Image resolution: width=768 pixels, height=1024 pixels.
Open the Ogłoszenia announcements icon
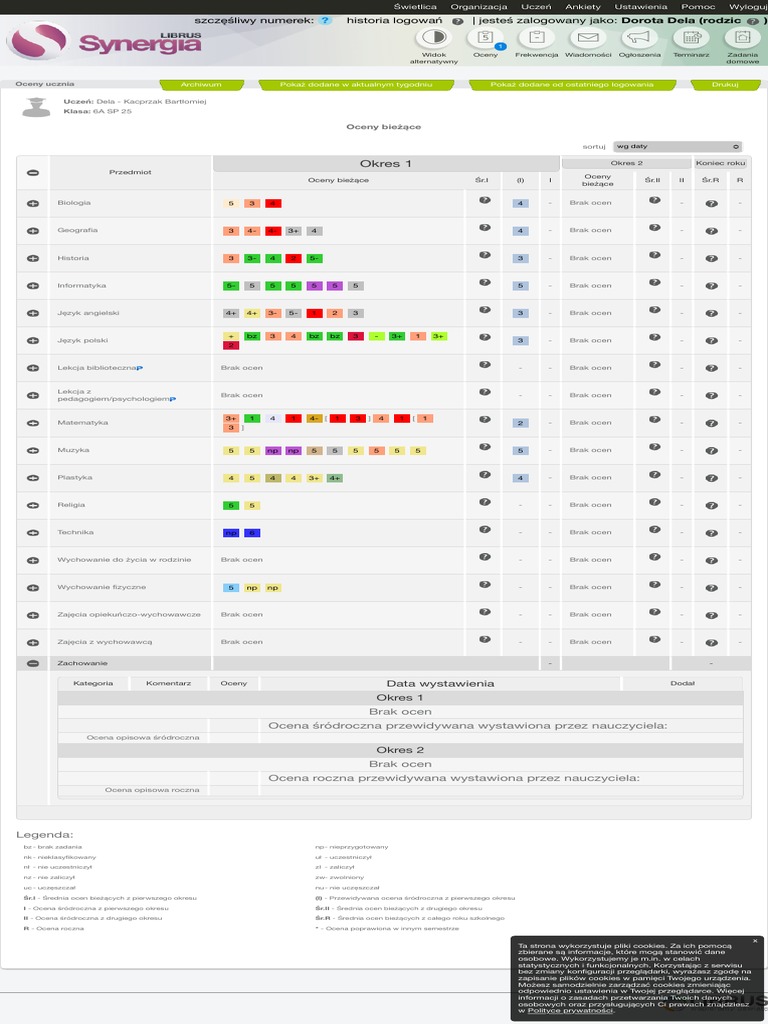click(x=640, y=37)
